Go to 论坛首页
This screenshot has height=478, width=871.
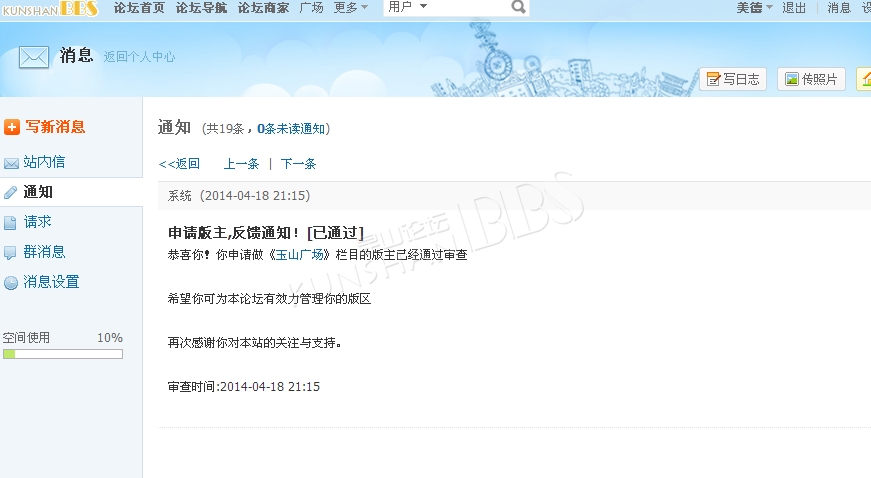pos(139,7)
